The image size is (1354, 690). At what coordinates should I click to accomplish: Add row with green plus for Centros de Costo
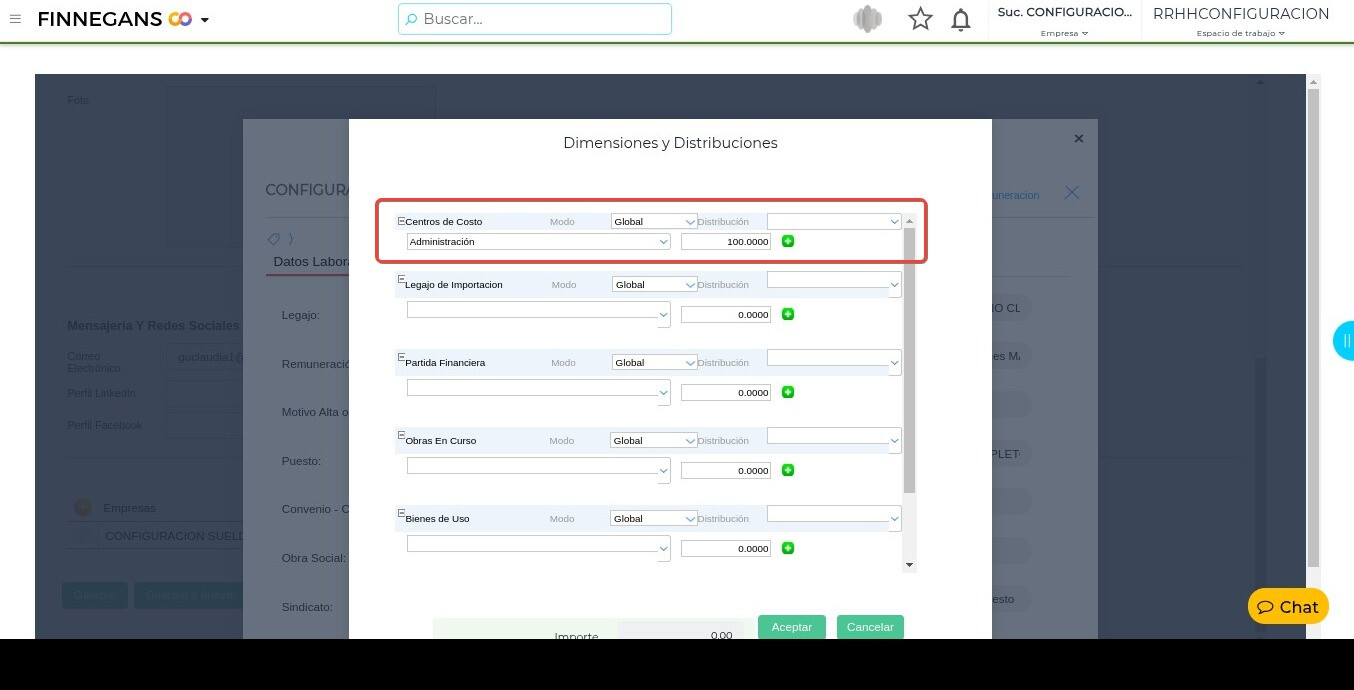[x=788, y=241]
